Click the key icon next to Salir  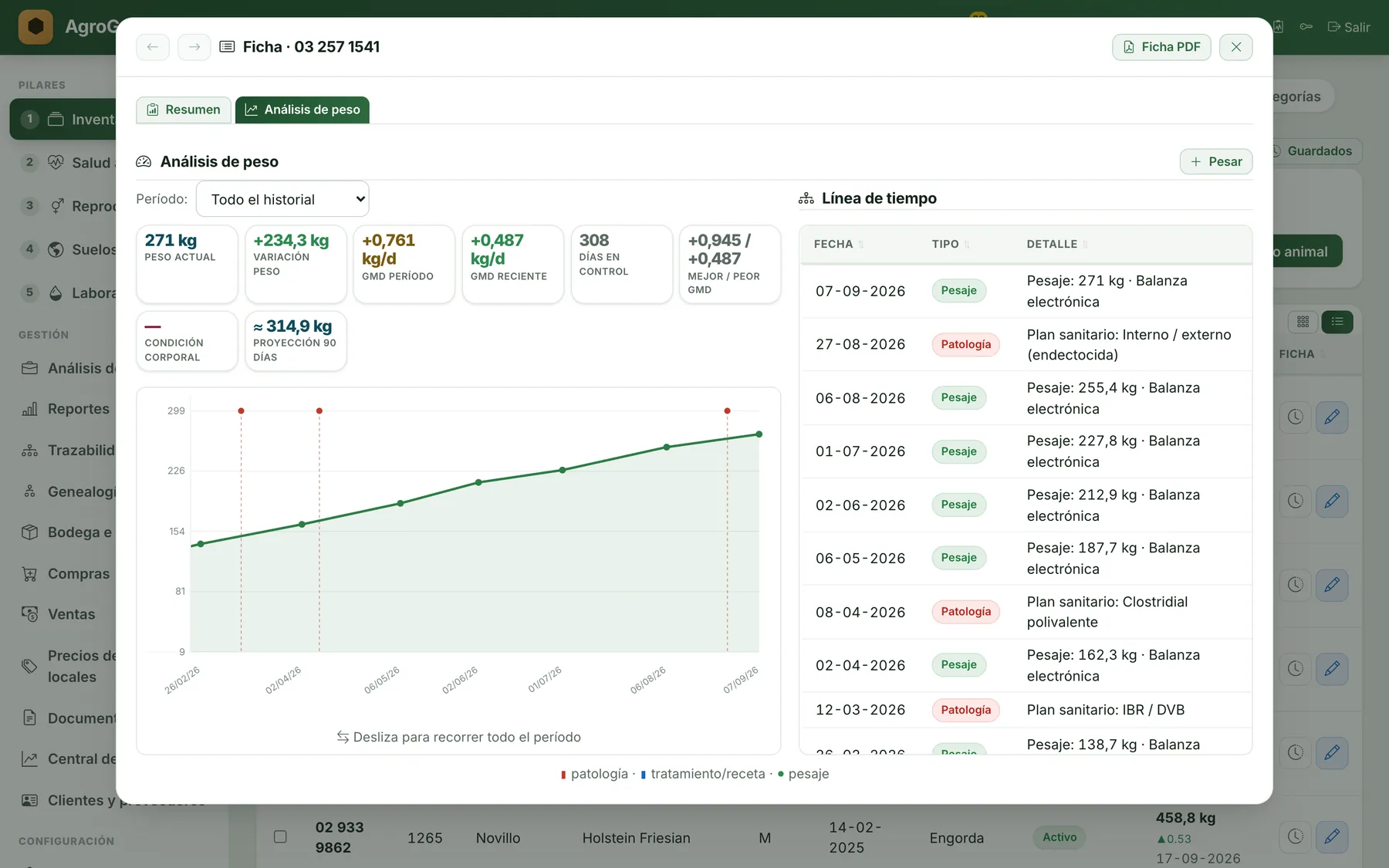[x=1306, y=27]
